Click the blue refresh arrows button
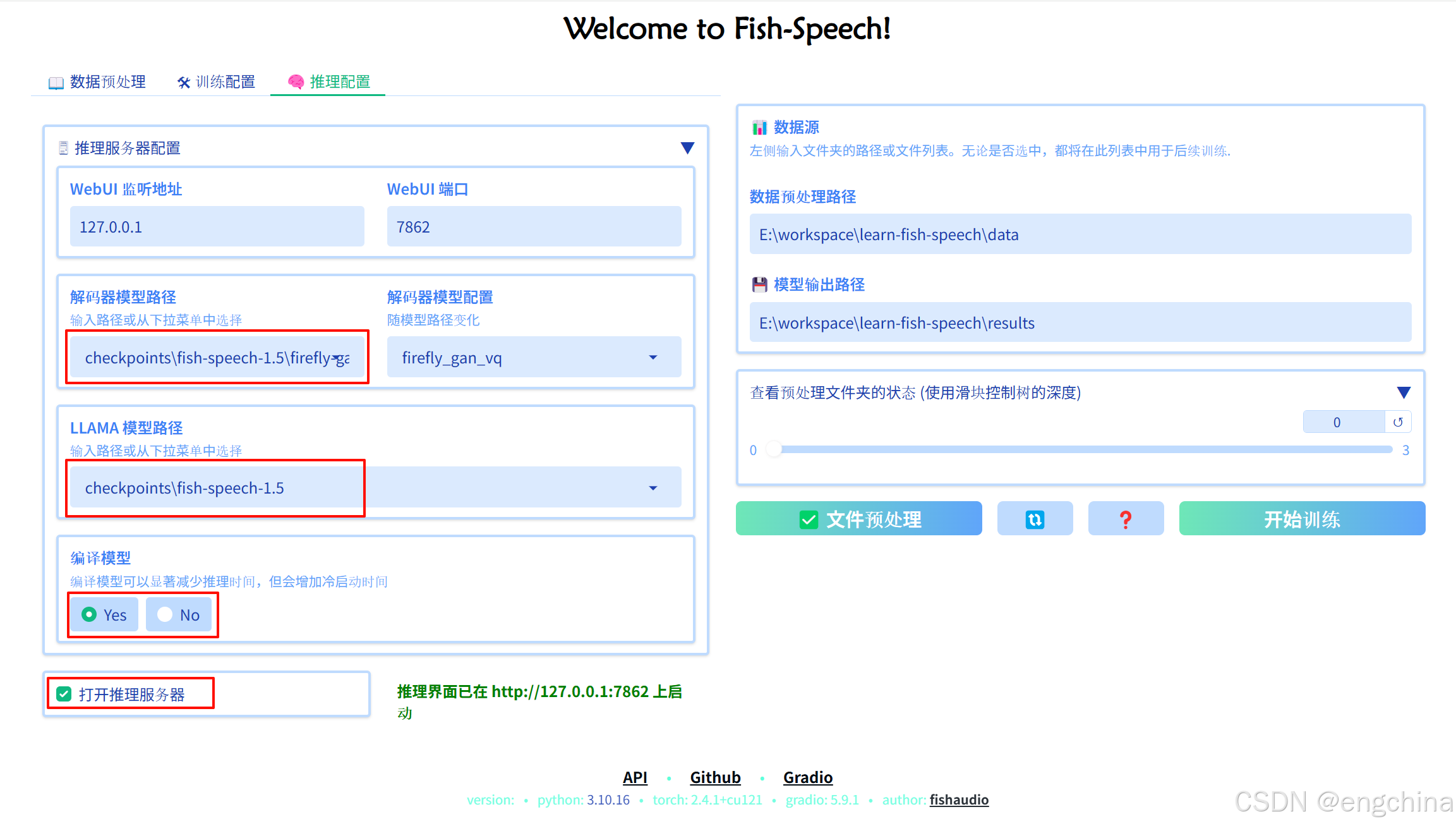1456x826 pixels. (x=1034, y=519)
